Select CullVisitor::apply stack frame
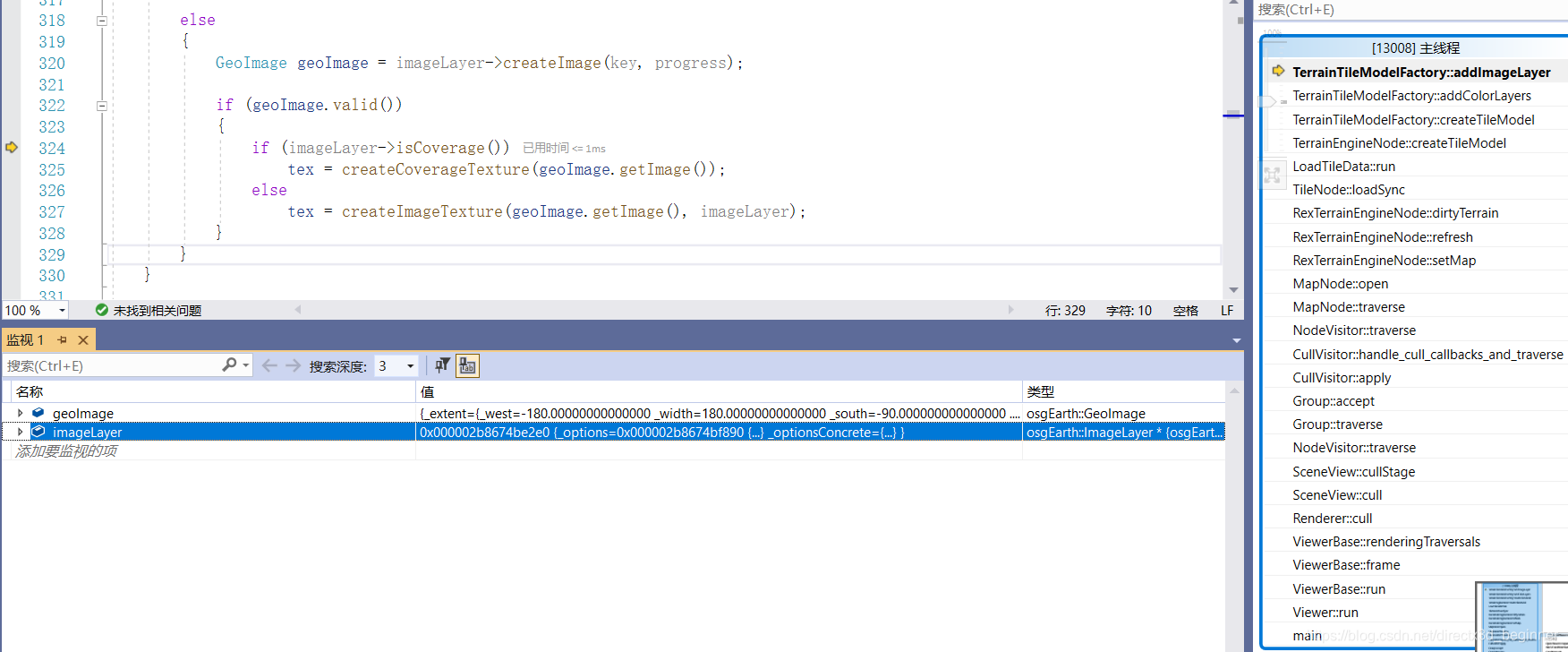The height and width of the screenshot is (652, 1568). [1342, 378]
